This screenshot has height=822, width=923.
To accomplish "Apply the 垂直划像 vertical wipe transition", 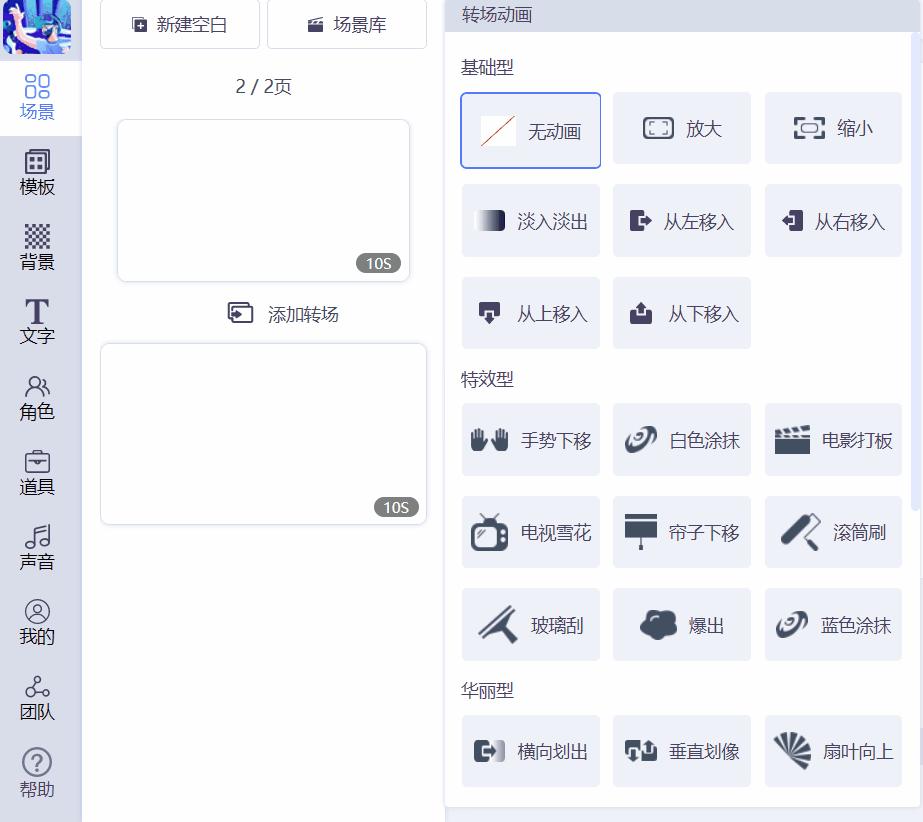I will (x=682, y=751).
